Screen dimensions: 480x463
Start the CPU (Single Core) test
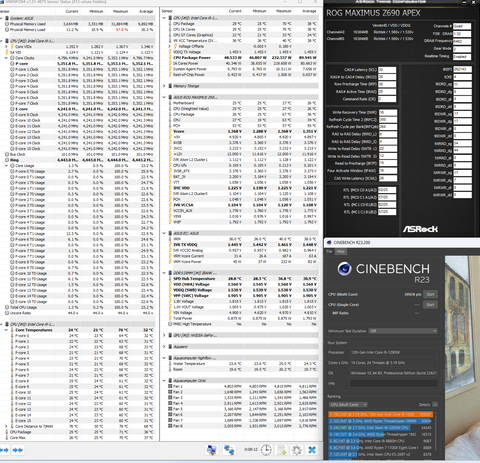click(x=430, y=305)
